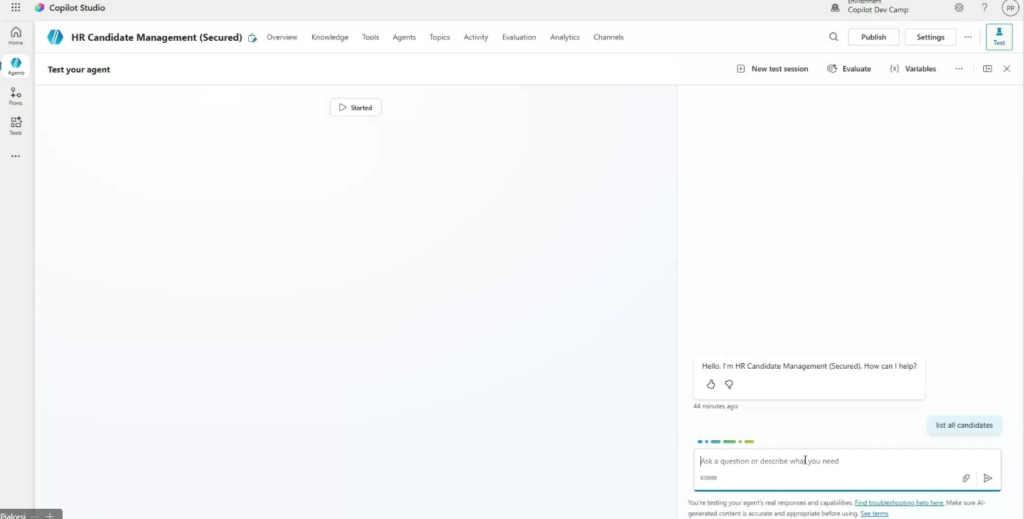Image resolution: width=1024 pixels, height=519 pixels.
Task: Open test pane overflow menu ellipsis
Action: point(959,69)
